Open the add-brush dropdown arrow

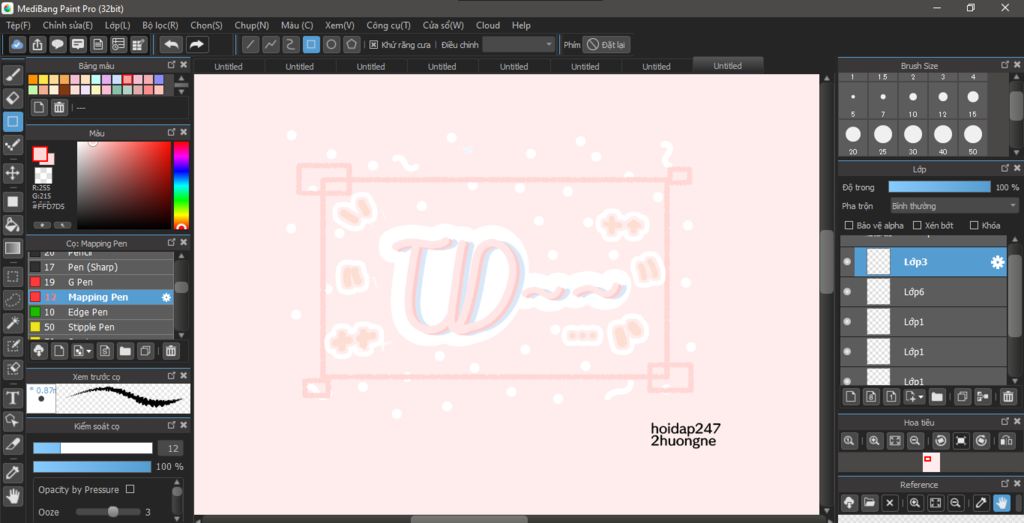(x=89, y=351)
